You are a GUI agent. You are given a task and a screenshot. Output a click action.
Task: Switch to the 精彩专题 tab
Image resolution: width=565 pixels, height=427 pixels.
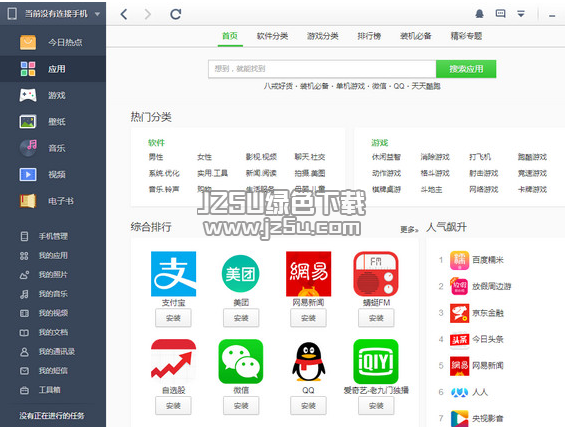coord(466,36)
